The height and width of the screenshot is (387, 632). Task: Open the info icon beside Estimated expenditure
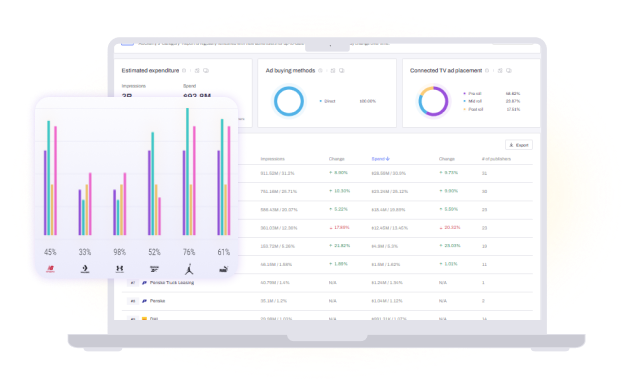[x=184, y=71]
